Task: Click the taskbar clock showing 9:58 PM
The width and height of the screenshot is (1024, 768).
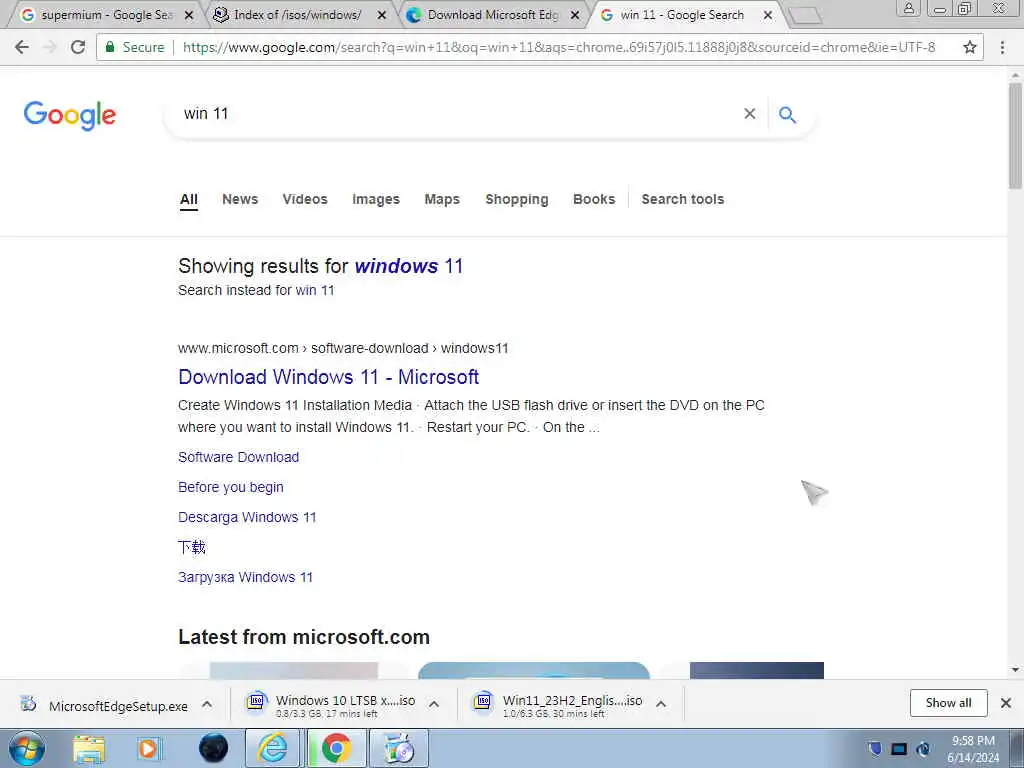Action: tap(973, 749)
